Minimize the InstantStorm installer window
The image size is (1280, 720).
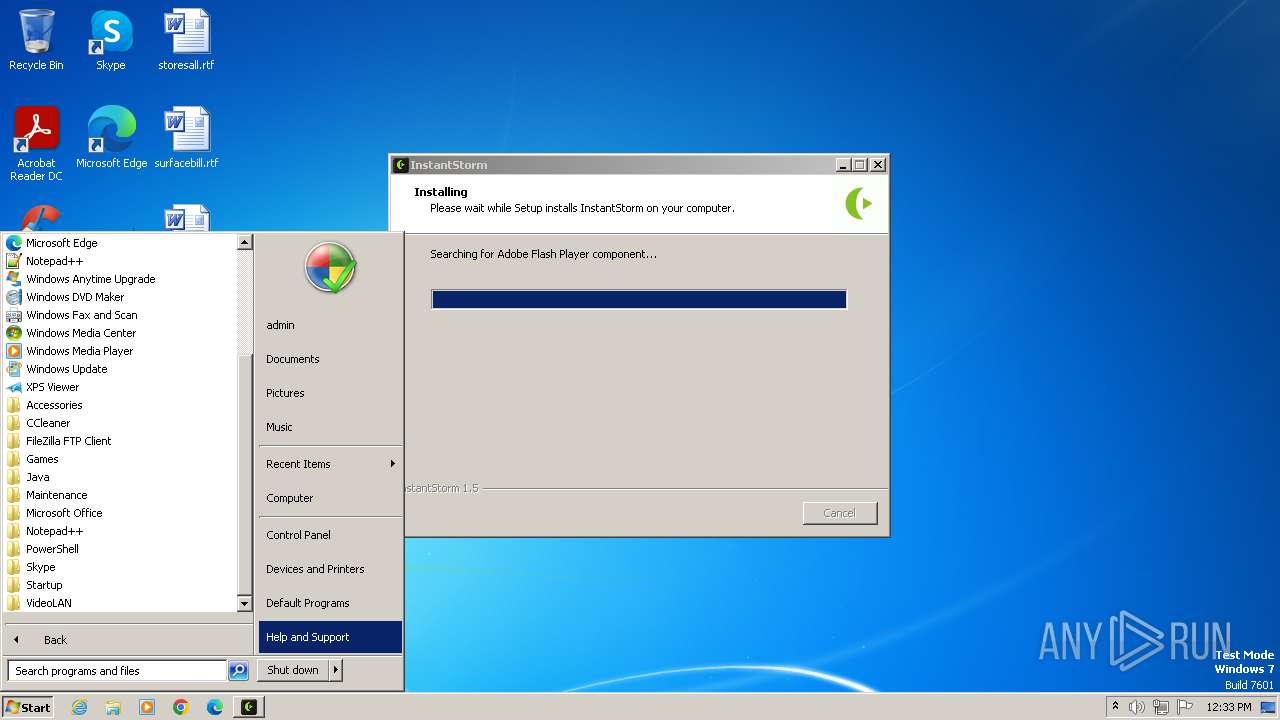[843, 165]
